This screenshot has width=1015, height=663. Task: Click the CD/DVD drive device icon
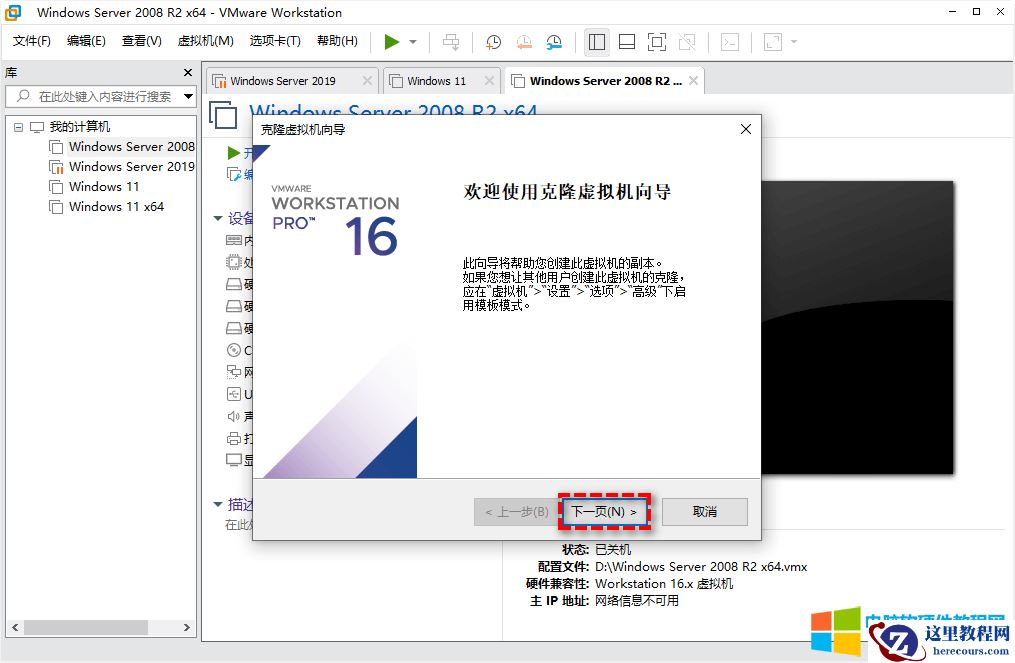tap(234, 350)
